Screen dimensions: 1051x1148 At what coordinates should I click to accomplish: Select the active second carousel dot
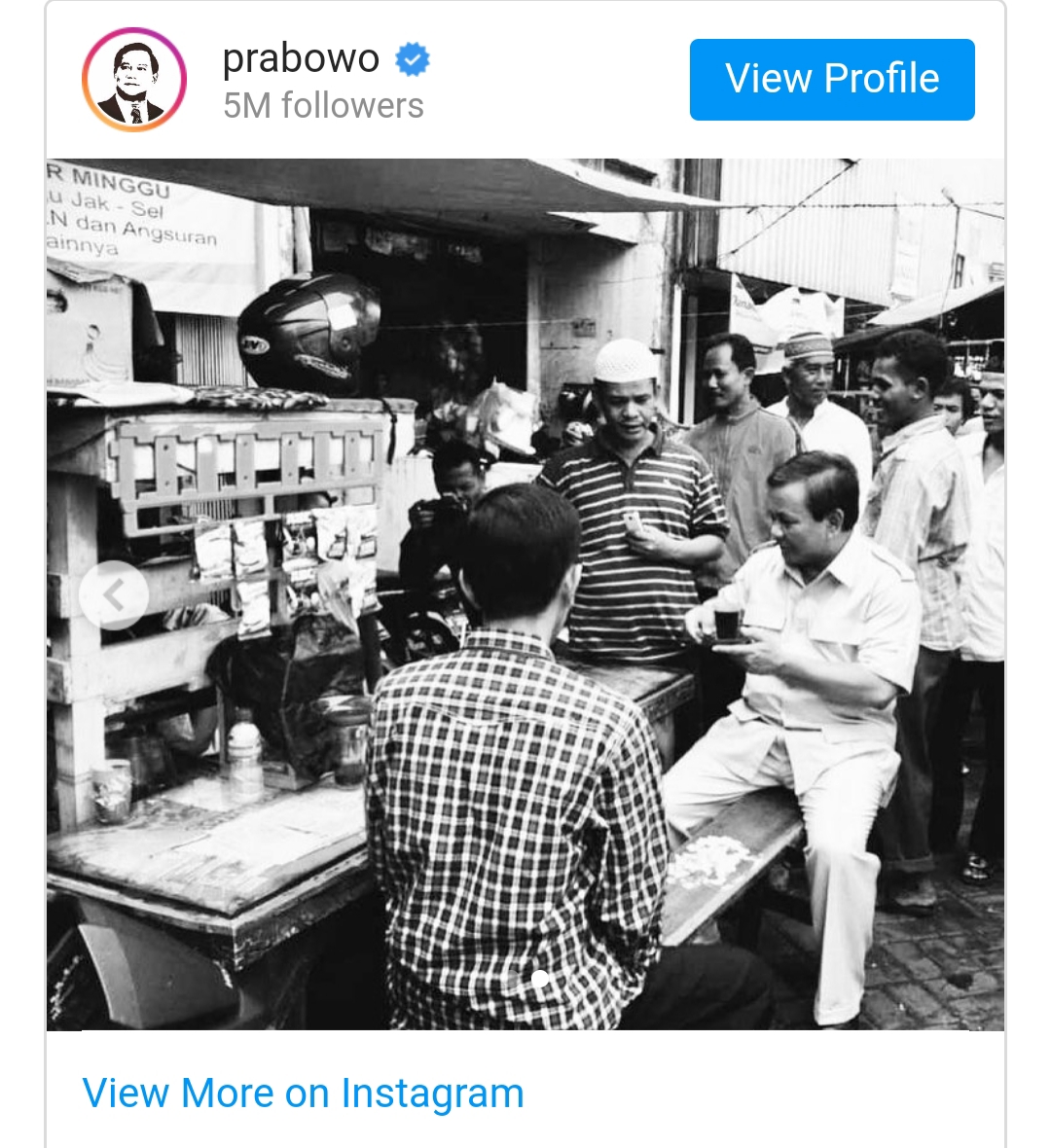540,979
